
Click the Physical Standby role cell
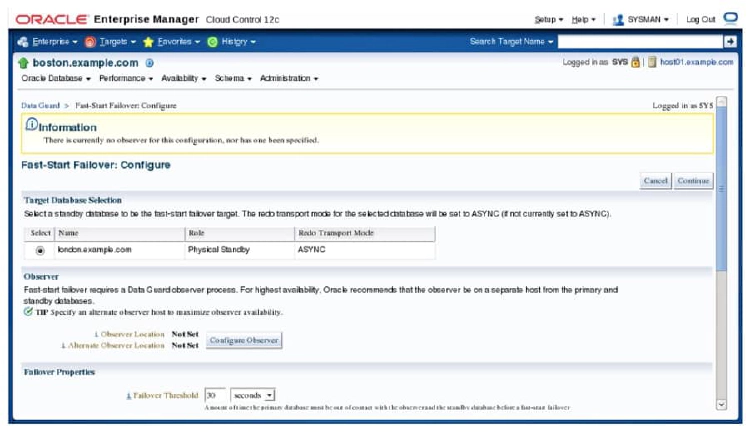(x=240, y=250)
